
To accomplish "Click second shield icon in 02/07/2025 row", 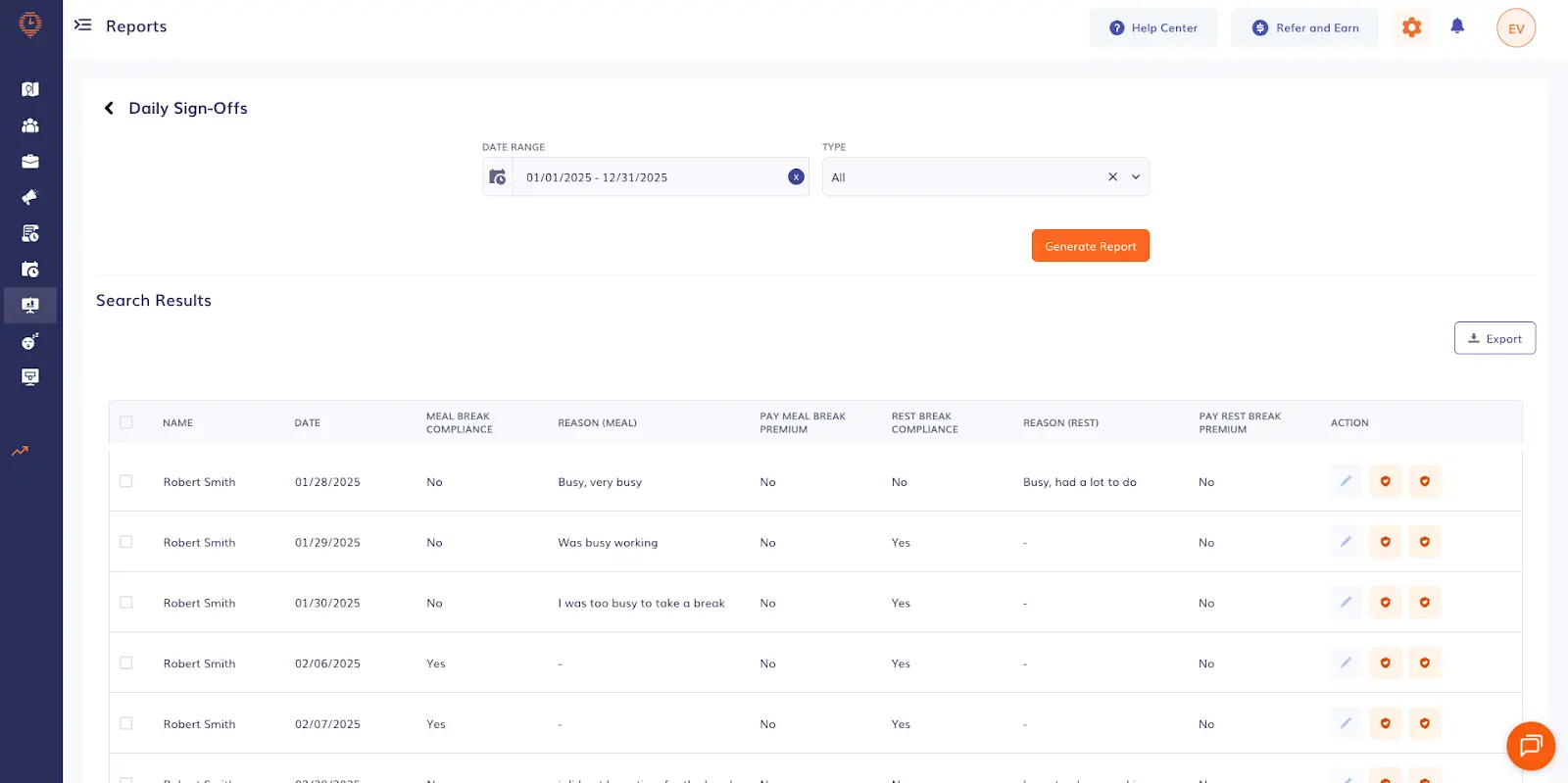I will pyautogui.click(x=1425, y=724).
